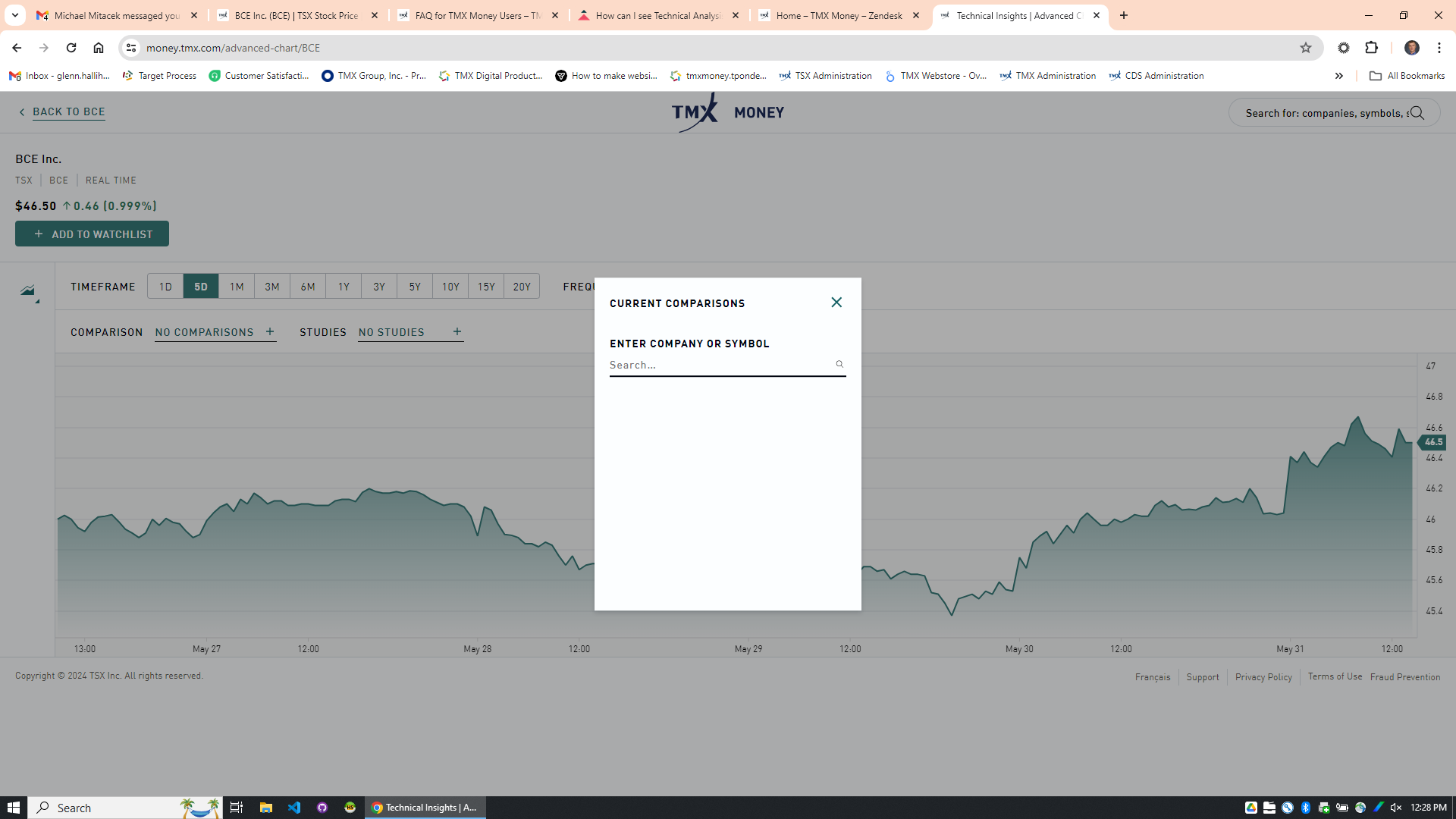Click Add to Watchlist button

(92, 234)
